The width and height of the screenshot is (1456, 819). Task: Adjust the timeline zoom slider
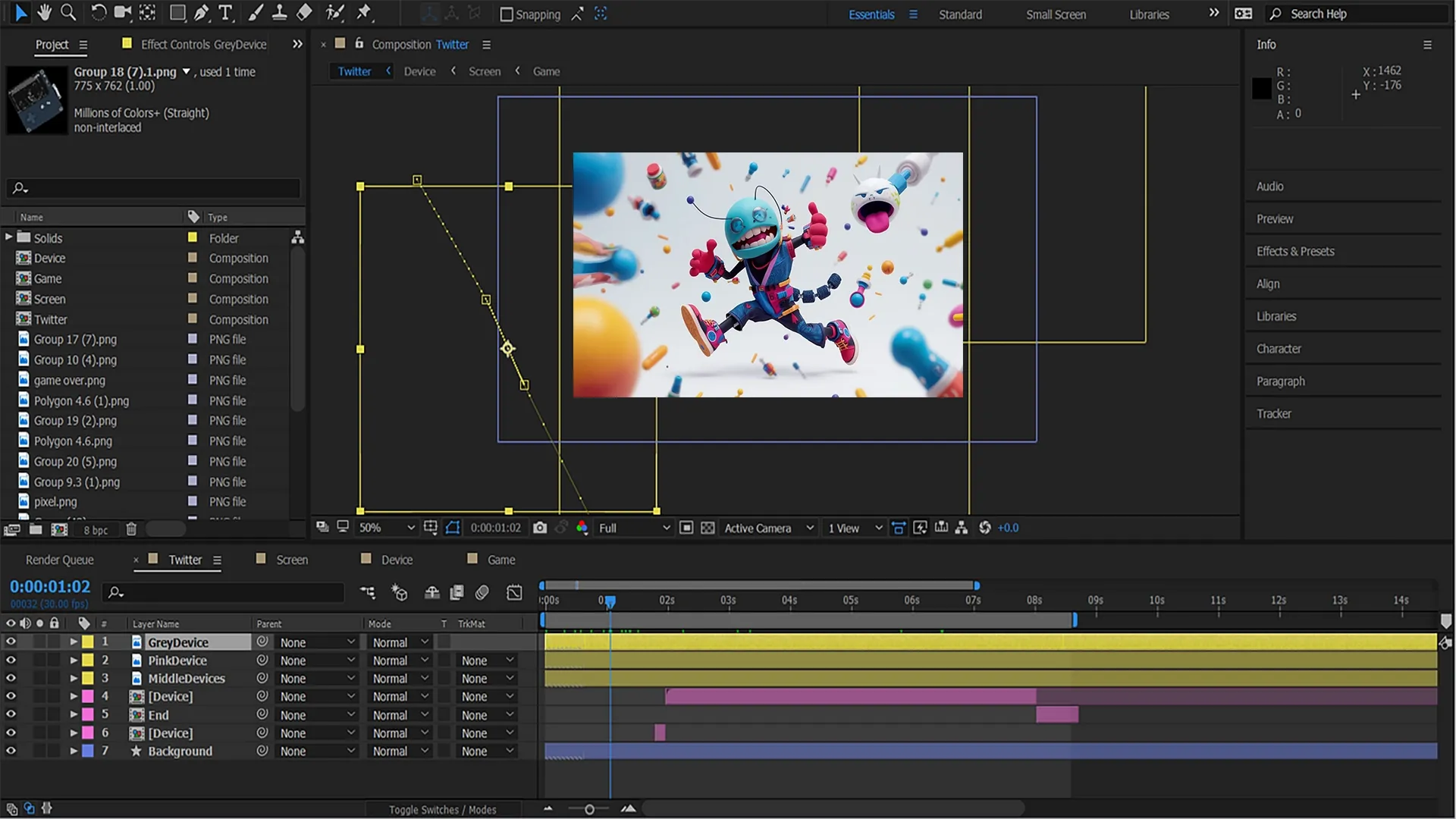tap(589, 810)
